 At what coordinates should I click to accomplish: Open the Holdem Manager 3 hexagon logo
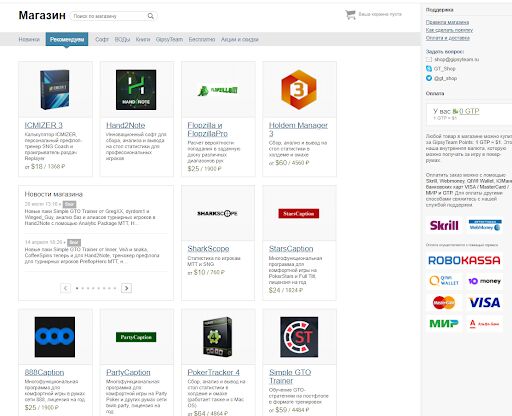coord(299,90)
